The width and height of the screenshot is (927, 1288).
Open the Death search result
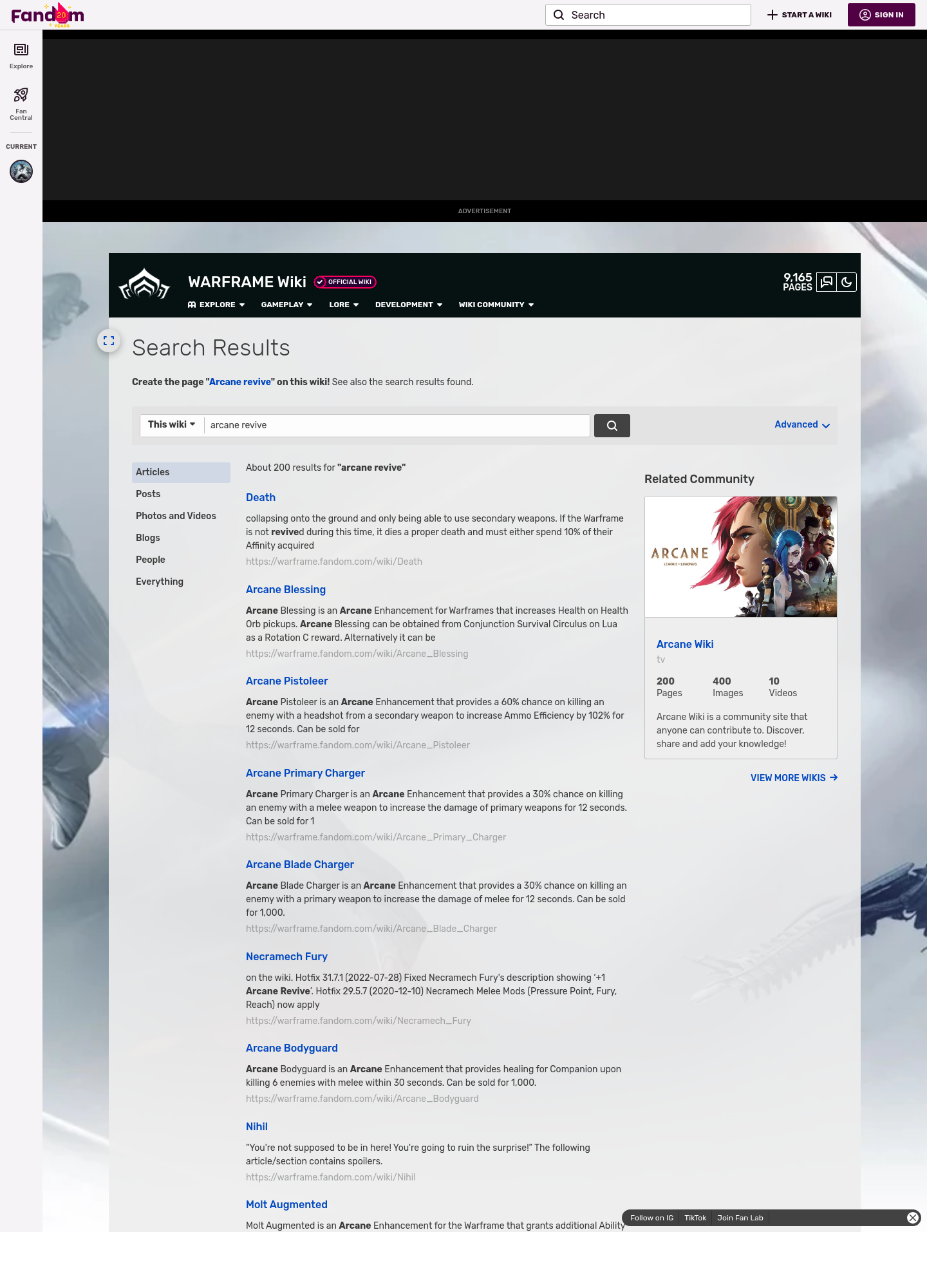pyautogui.click(x=261, y=497)
